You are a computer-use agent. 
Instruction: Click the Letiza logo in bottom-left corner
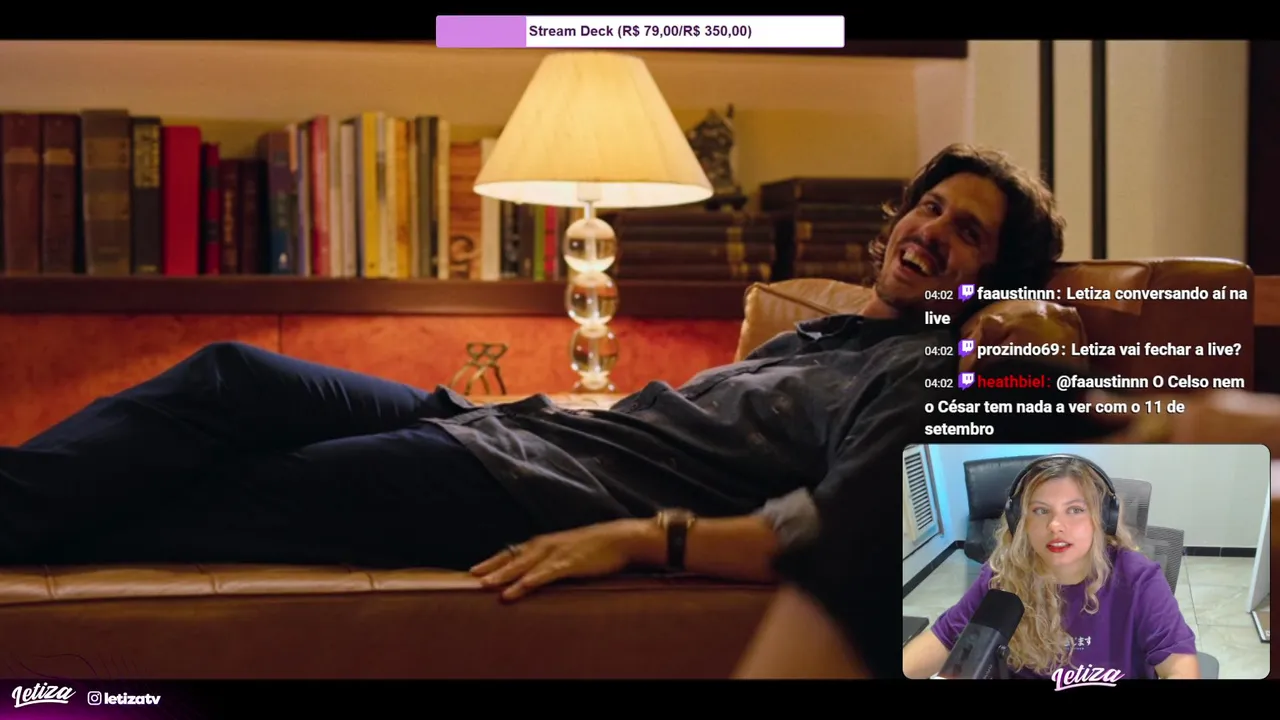click(x=43, y=695)
